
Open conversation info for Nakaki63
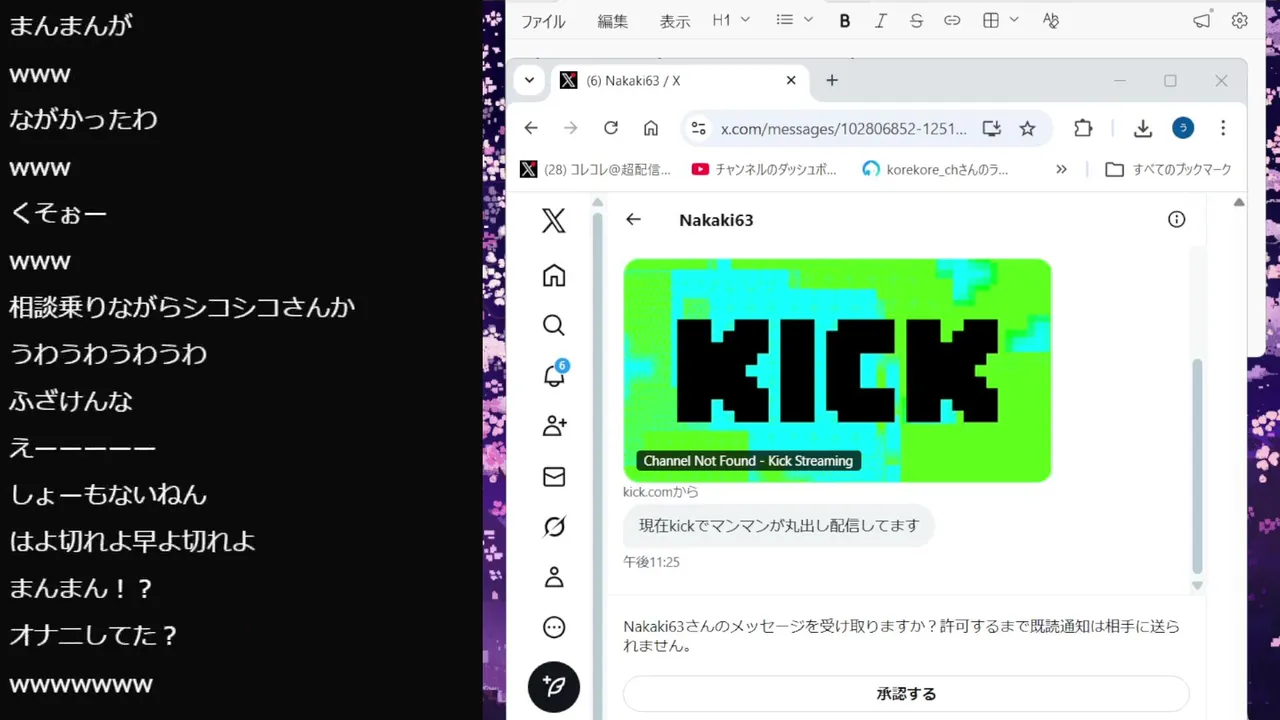click(1177, 220)
